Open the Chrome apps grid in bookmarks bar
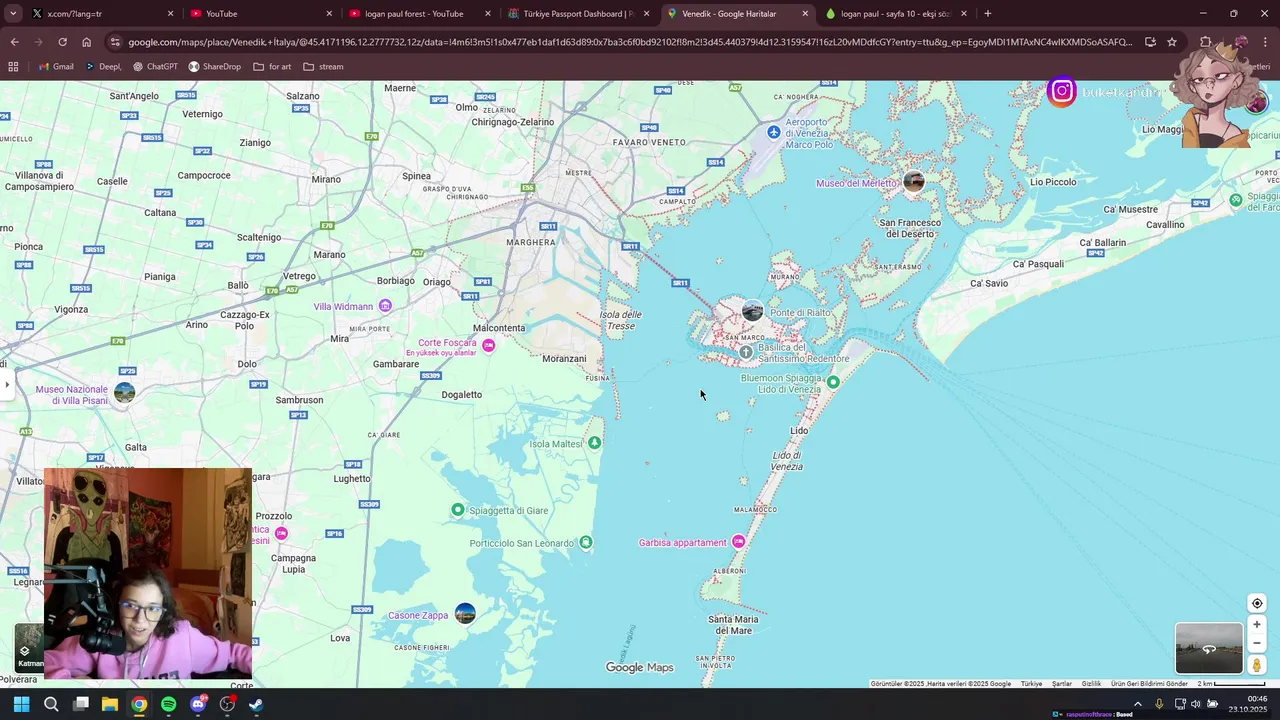This screenshot has width=1280, height=720. click(x=13, y=66)
